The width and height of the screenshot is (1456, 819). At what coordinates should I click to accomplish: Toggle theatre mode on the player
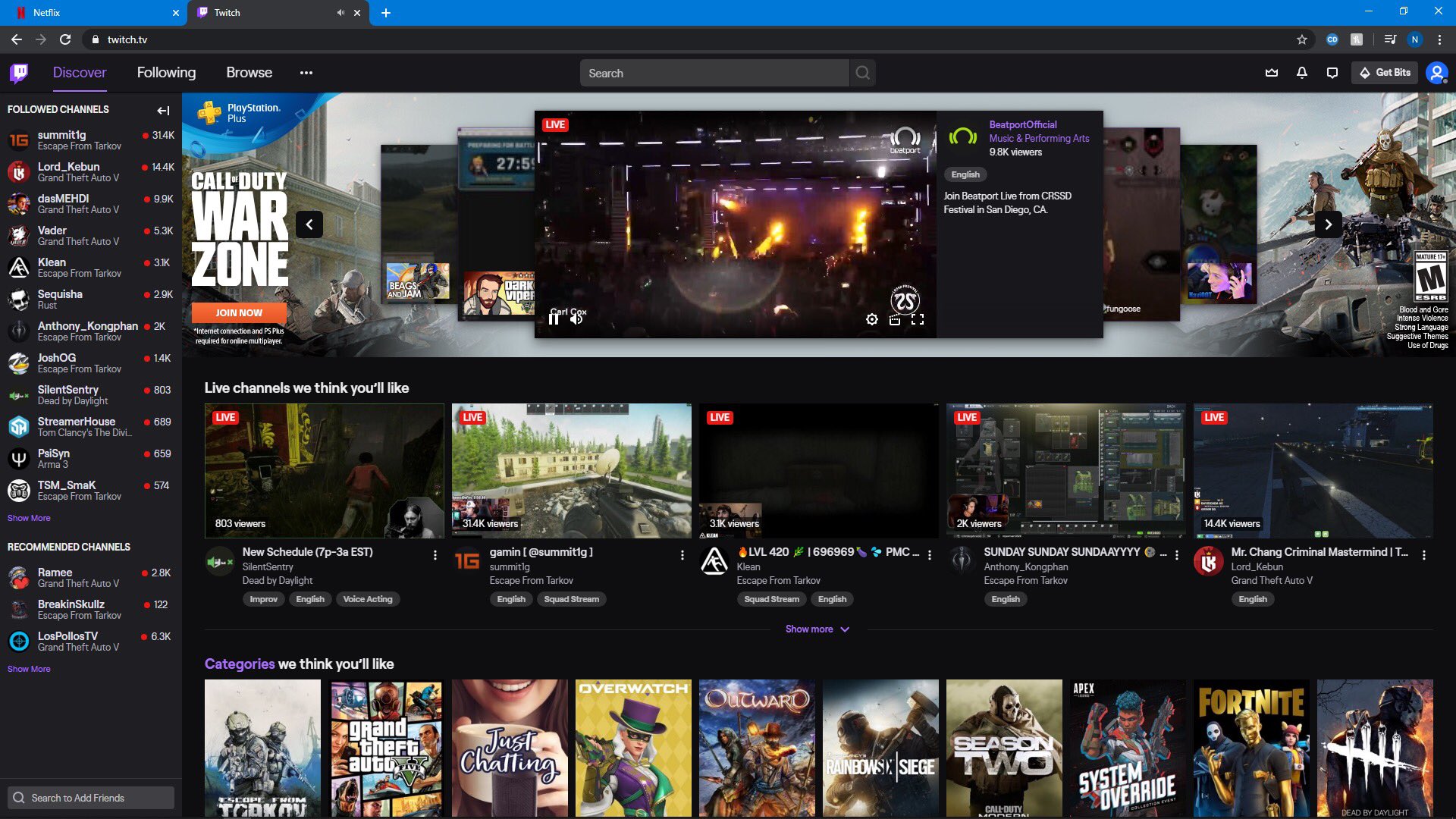(895, 319)
